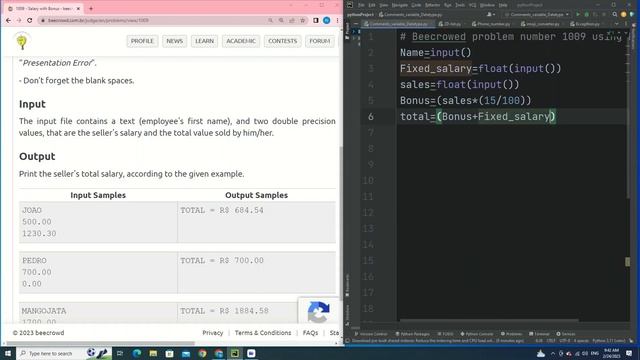
Task: Open File Explorer from taskbar
Action: pos(153,353)
